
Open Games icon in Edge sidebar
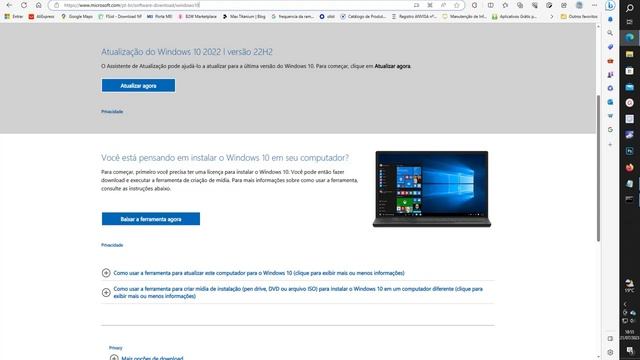610,75
